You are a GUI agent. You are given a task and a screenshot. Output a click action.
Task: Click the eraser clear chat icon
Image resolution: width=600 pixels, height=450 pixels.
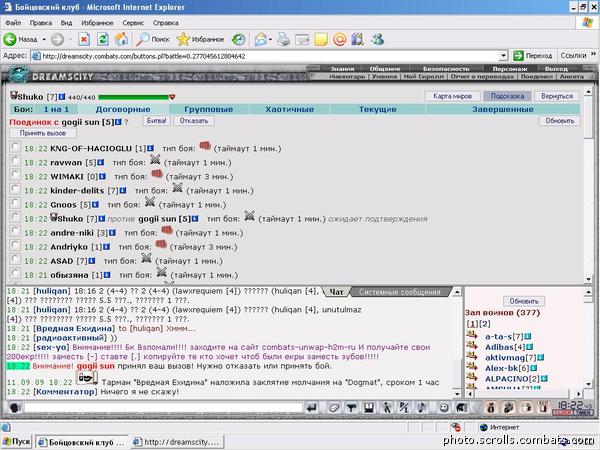(x=333, y=408)
